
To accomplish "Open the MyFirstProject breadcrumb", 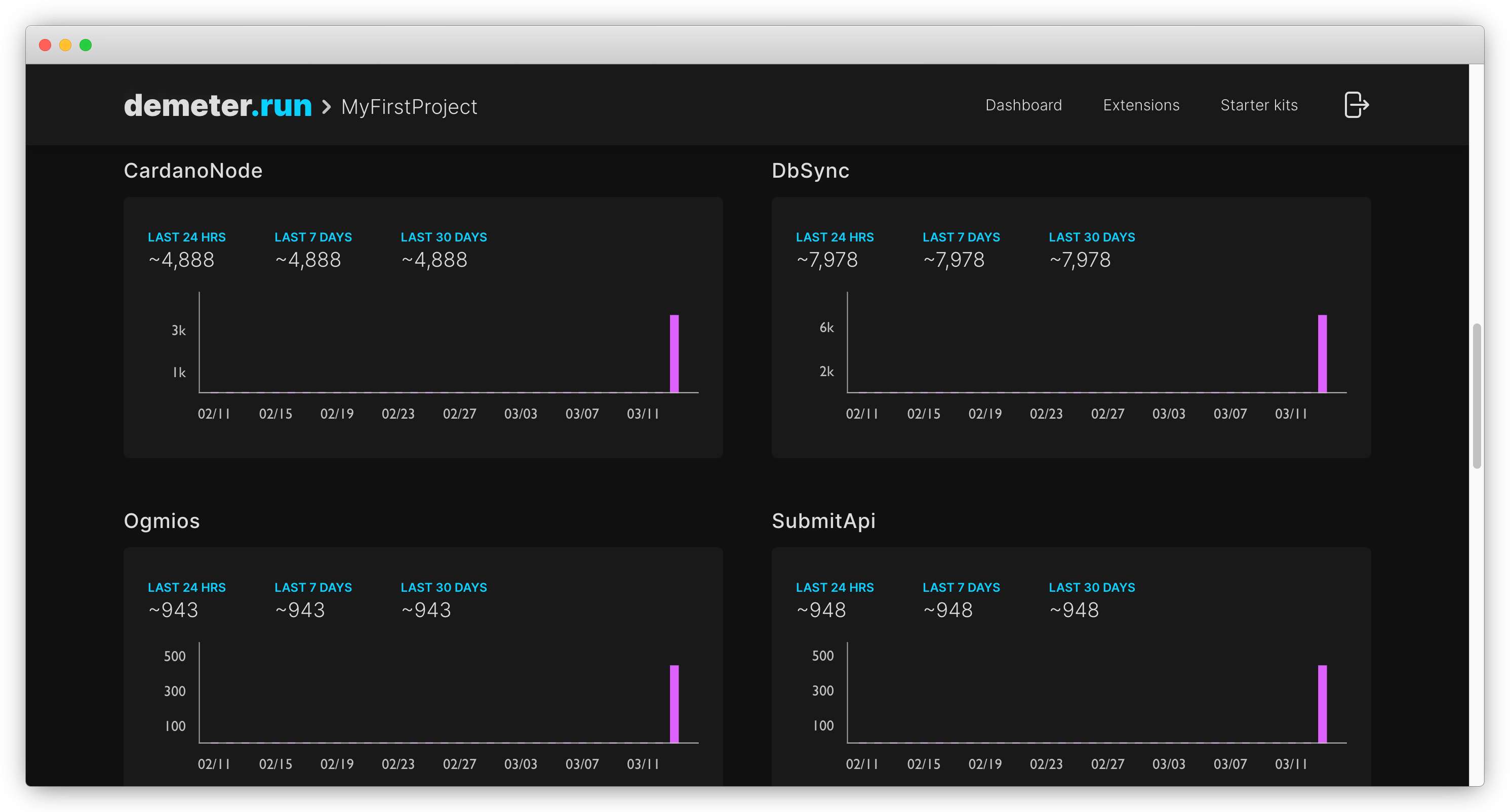I will (x=409, y=107).
